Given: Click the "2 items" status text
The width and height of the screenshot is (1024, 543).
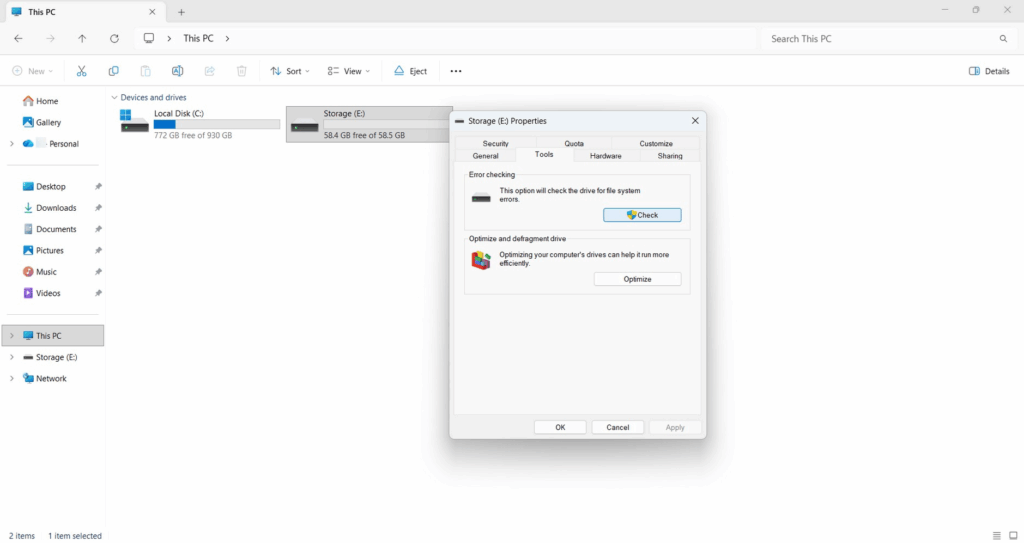Looking at the screenshot, I should click(22, 536).
